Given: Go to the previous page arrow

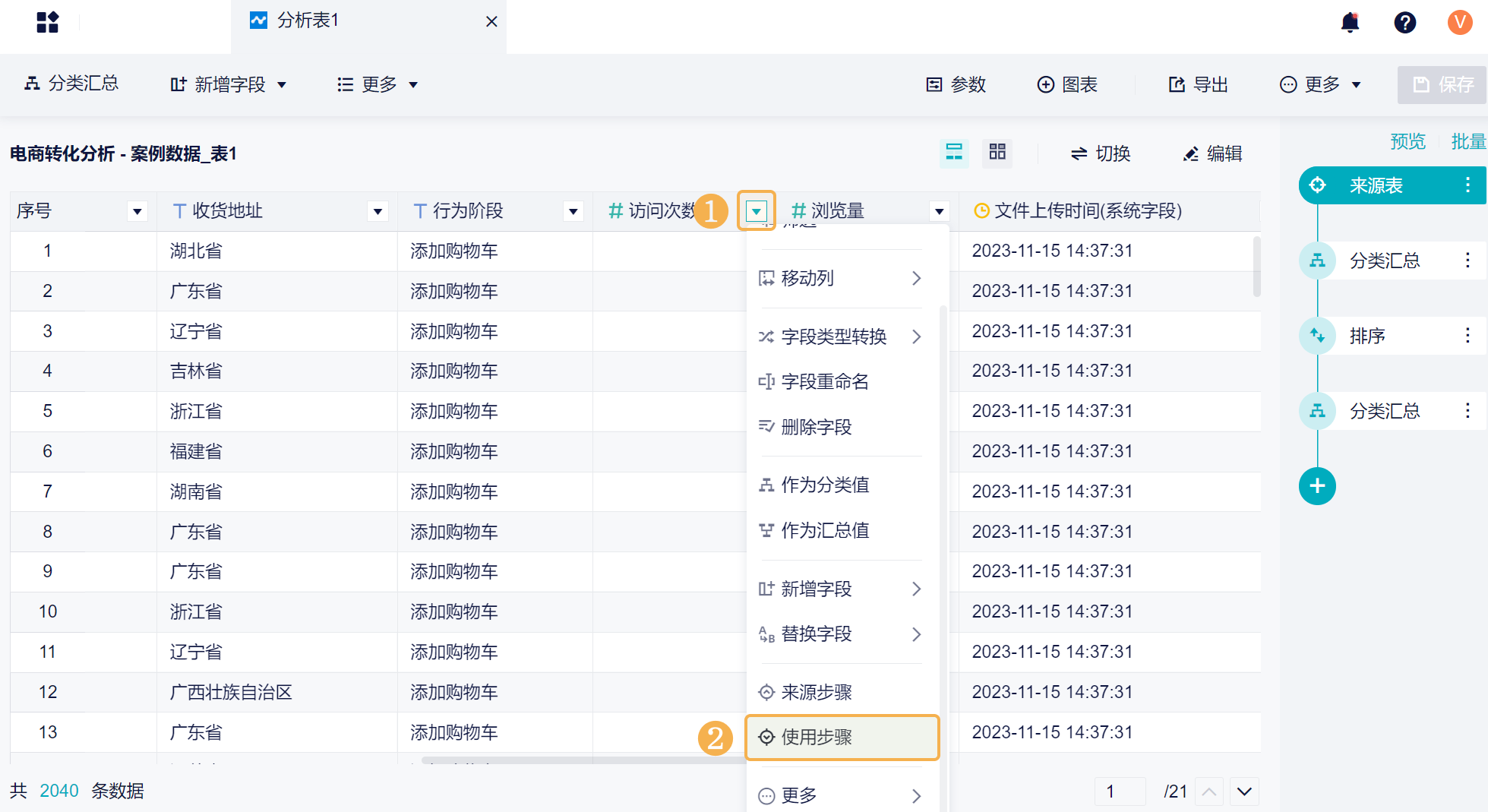Looking at the screenshot, I should [x=1209, y=791].
